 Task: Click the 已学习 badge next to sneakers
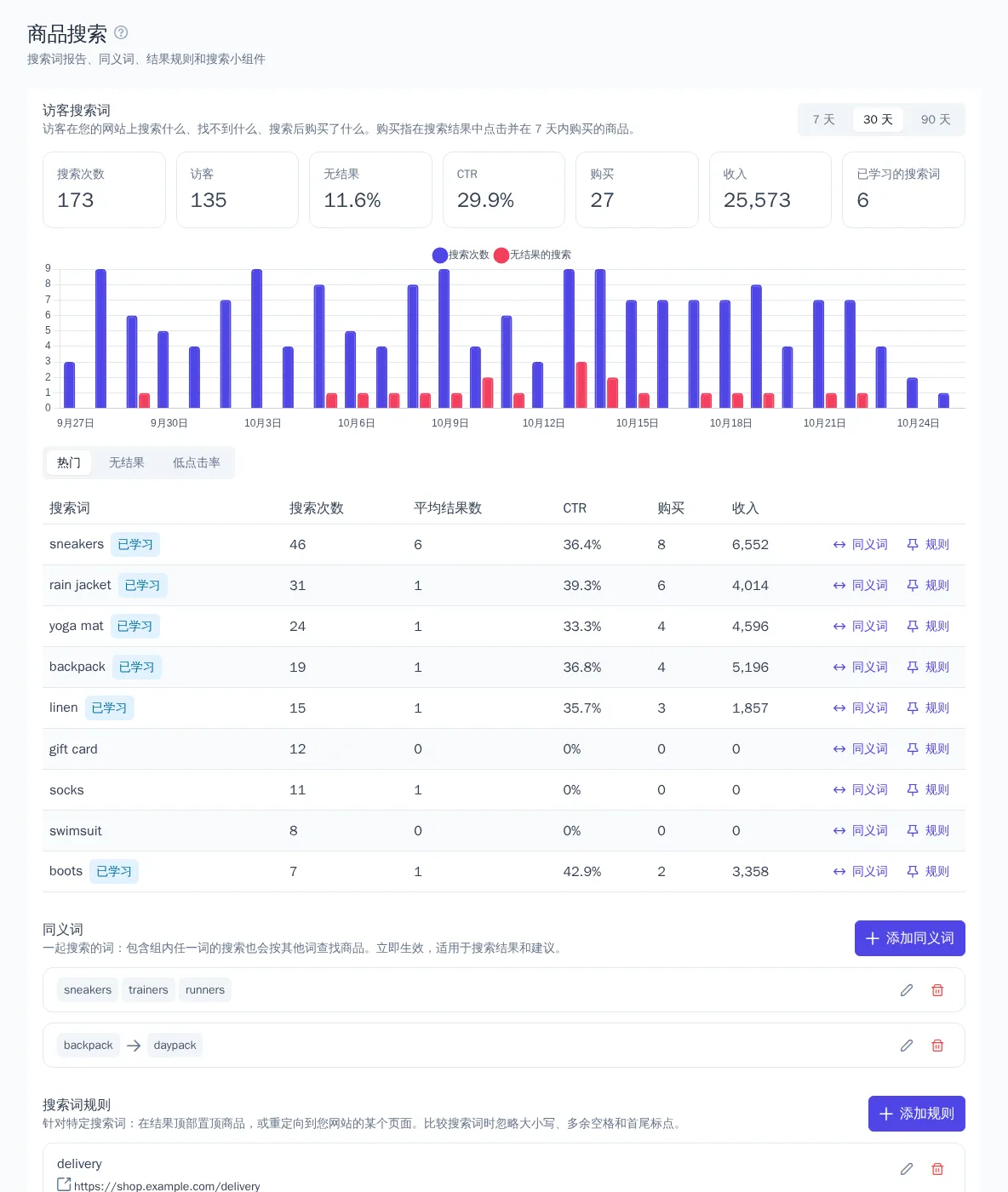135,545
